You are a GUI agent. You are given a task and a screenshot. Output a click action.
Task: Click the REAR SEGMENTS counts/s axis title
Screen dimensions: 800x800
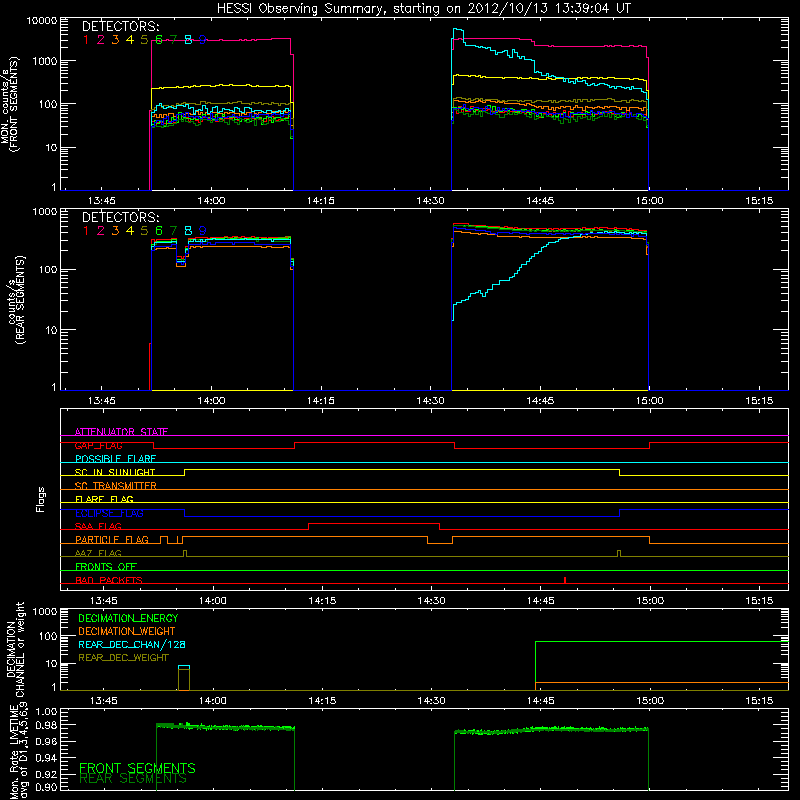point(16,300)
